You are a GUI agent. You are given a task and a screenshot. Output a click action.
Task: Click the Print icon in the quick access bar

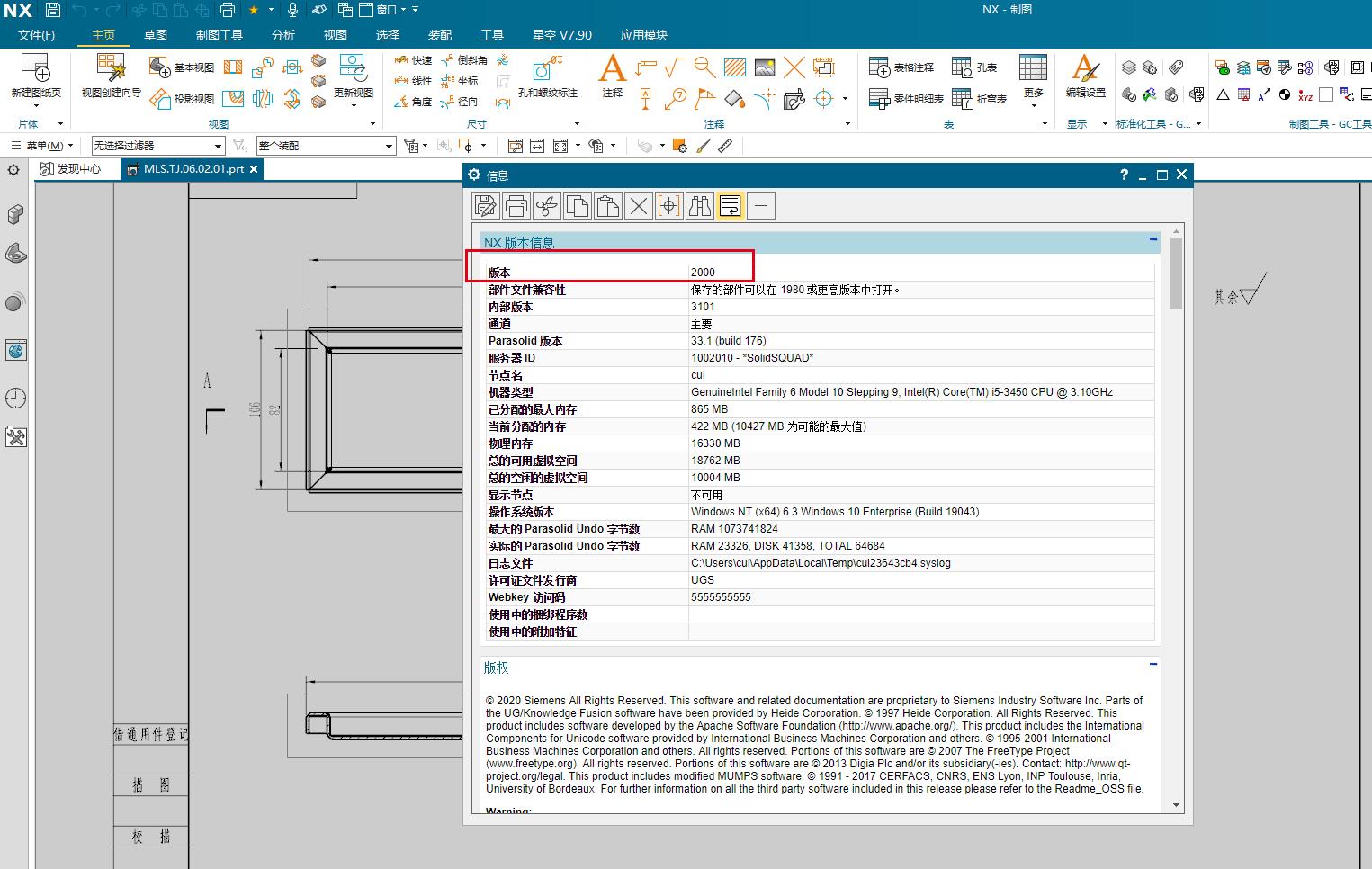228,10
